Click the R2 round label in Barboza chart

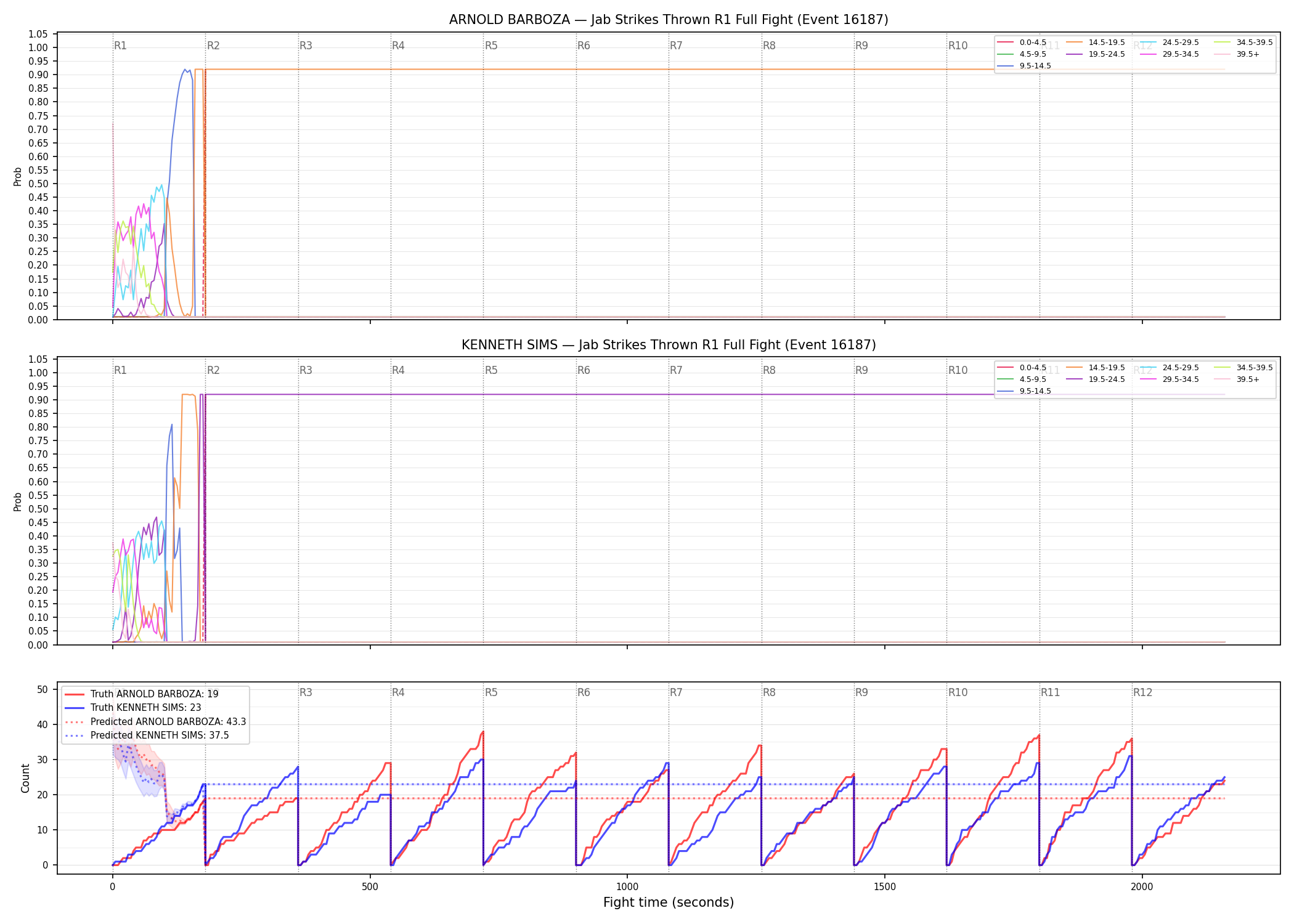(x=213, y=46)
